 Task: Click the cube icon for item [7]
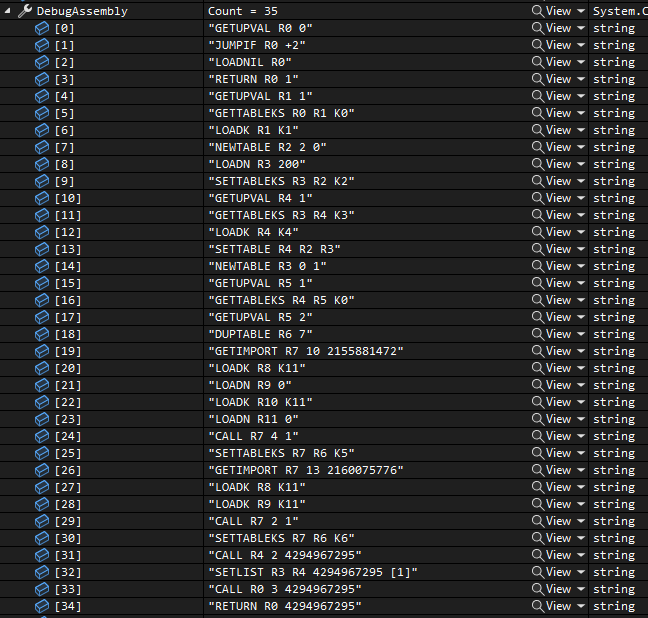pos(42,147)
